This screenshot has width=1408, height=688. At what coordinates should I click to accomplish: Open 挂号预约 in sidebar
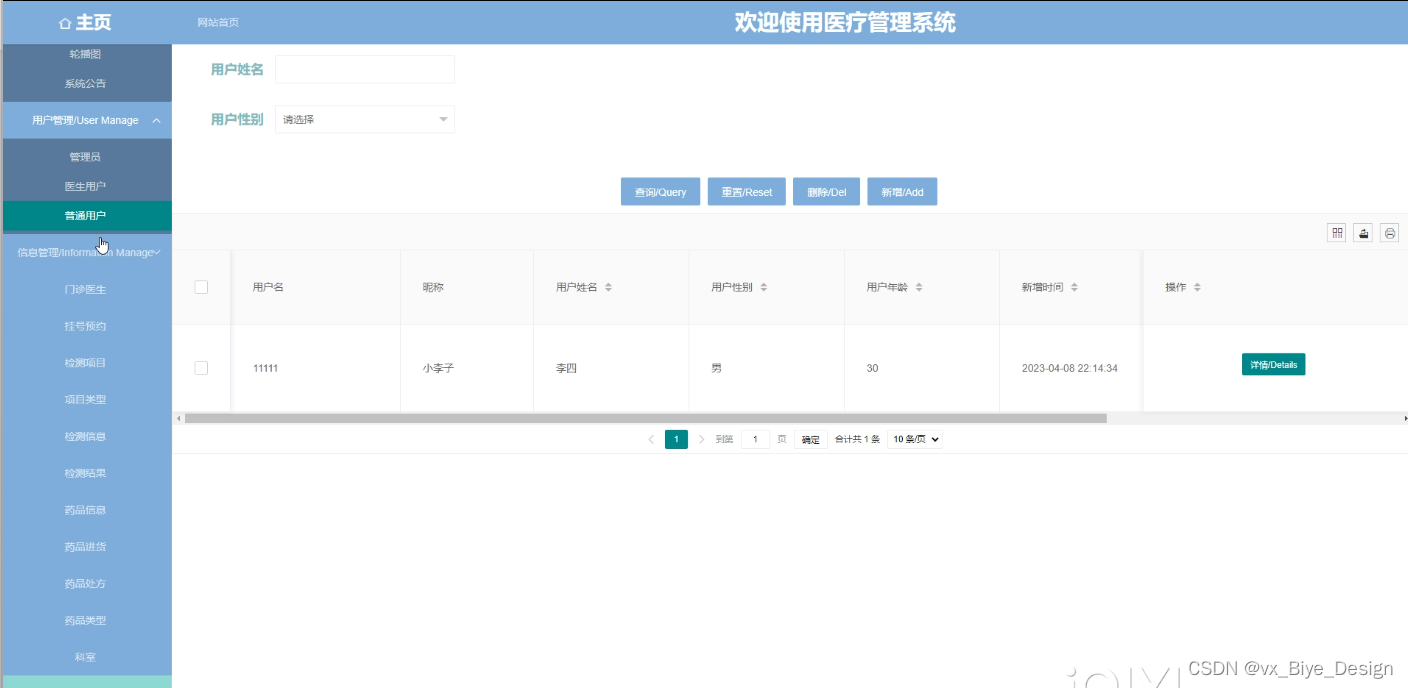(x=85, y=326)
